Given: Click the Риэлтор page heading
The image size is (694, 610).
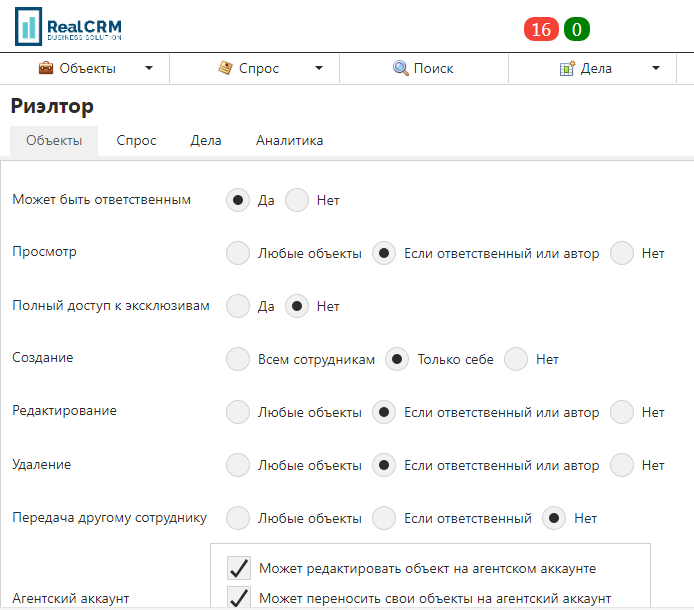Looking at the screenshot, I should (52, 106).
